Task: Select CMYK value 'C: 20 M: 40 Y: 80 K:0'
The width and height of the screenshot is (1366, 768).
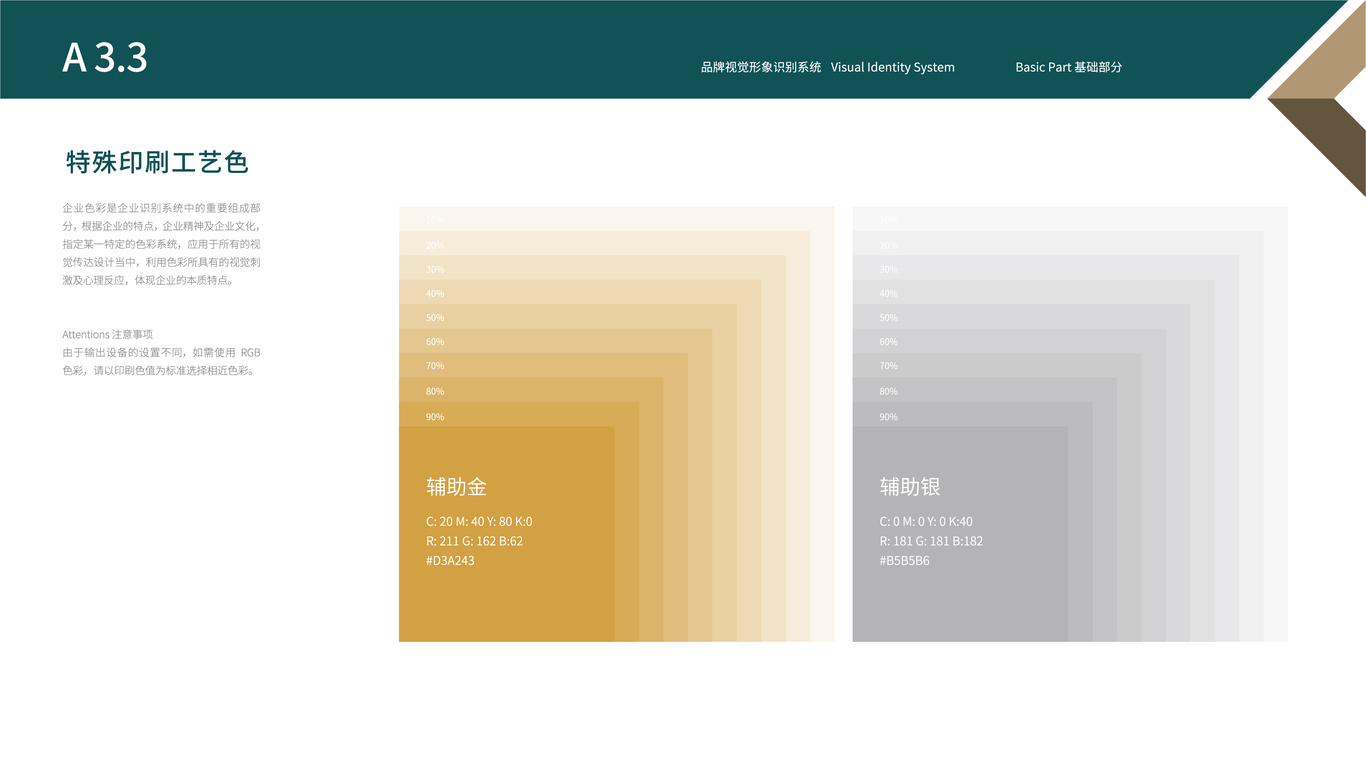Action: pos(479,521)
